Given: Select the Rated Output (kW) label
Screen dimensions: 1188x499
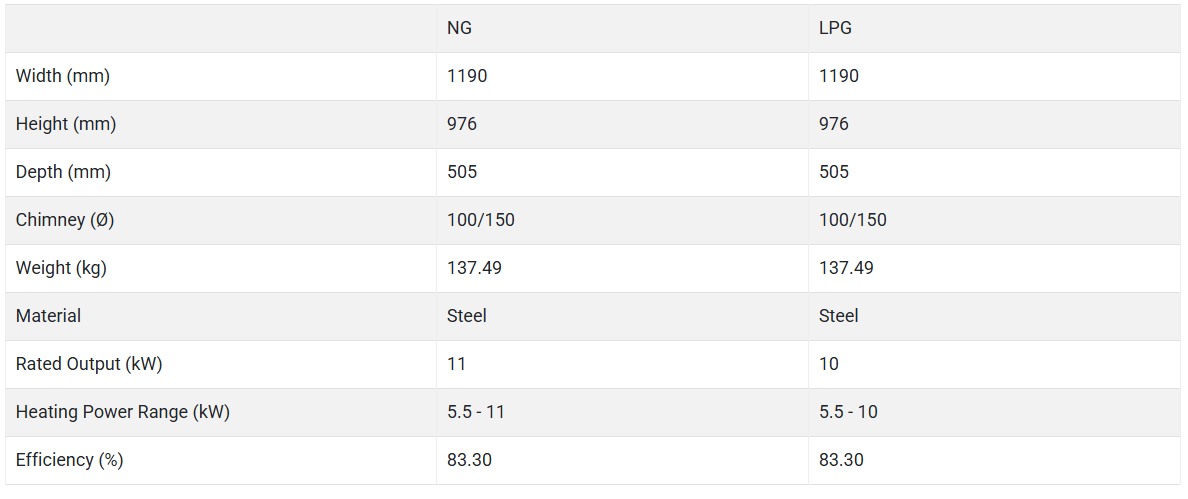Looking at the screenshot, I should (x=89, y=364).
